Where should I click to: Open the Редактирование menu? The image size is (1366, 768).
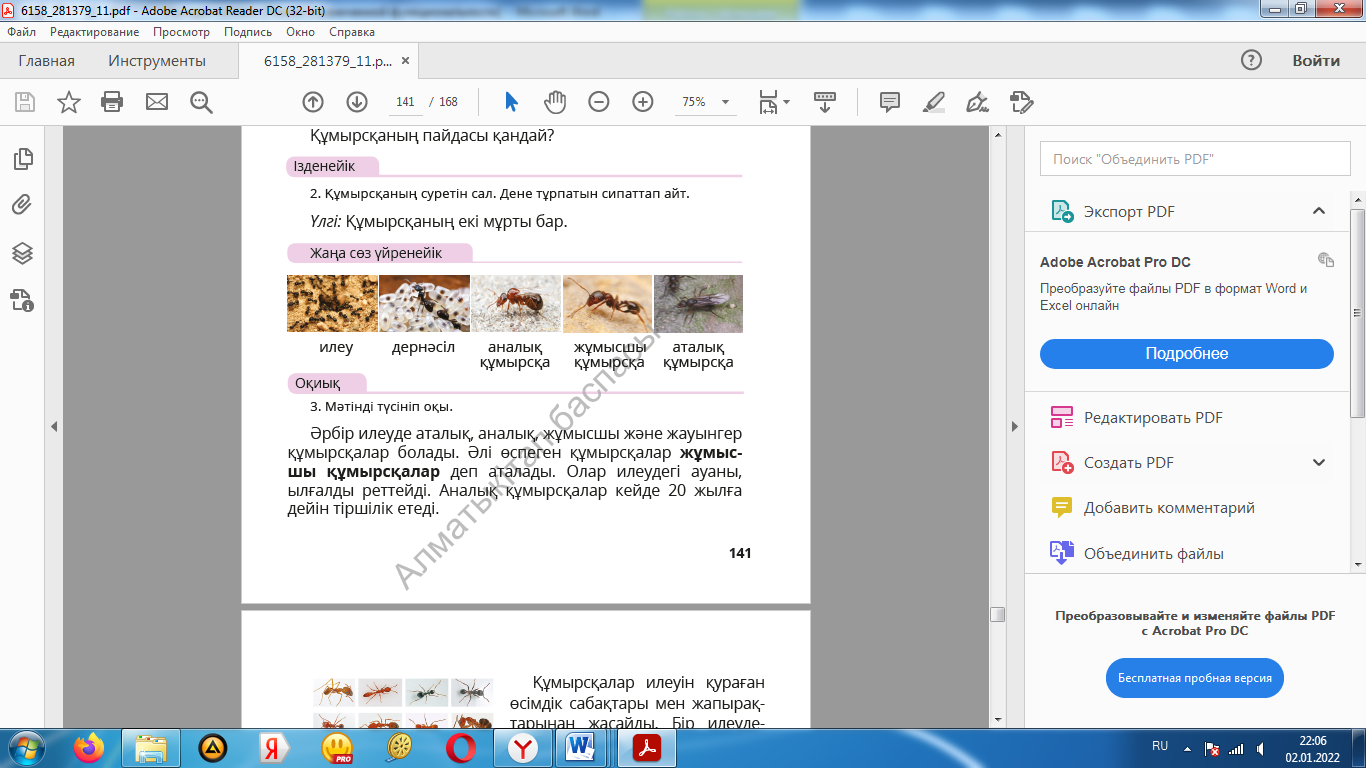point(94,32)
